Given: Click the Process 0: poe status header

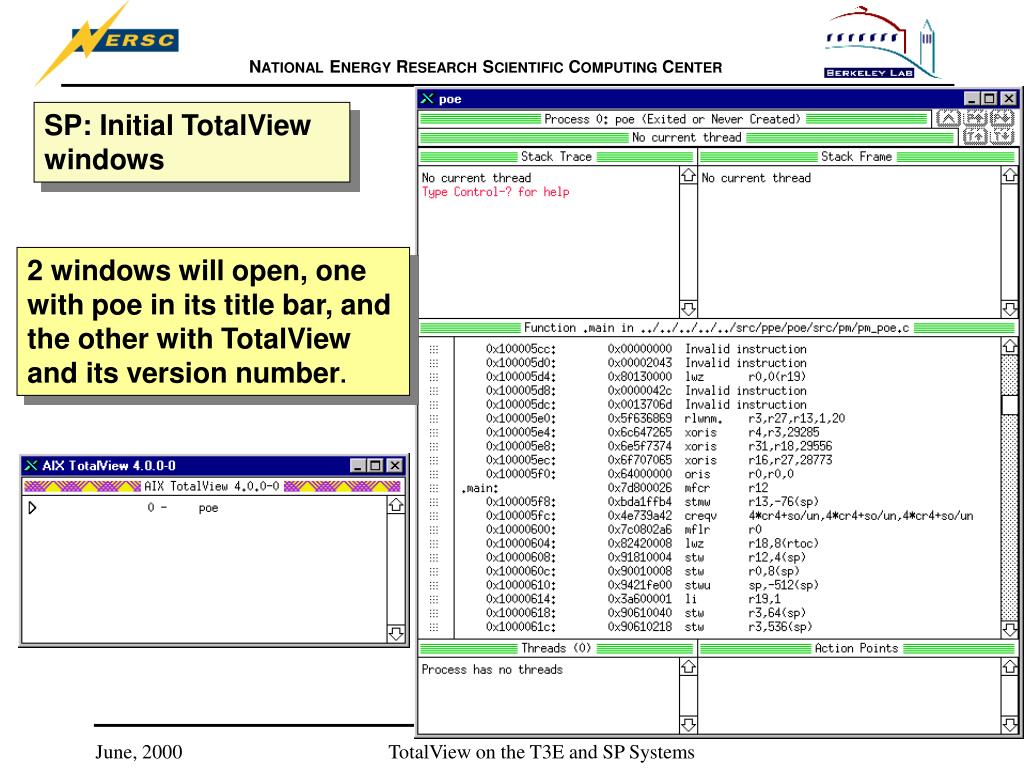Looking at the screenshot, I should click(673, 119).
